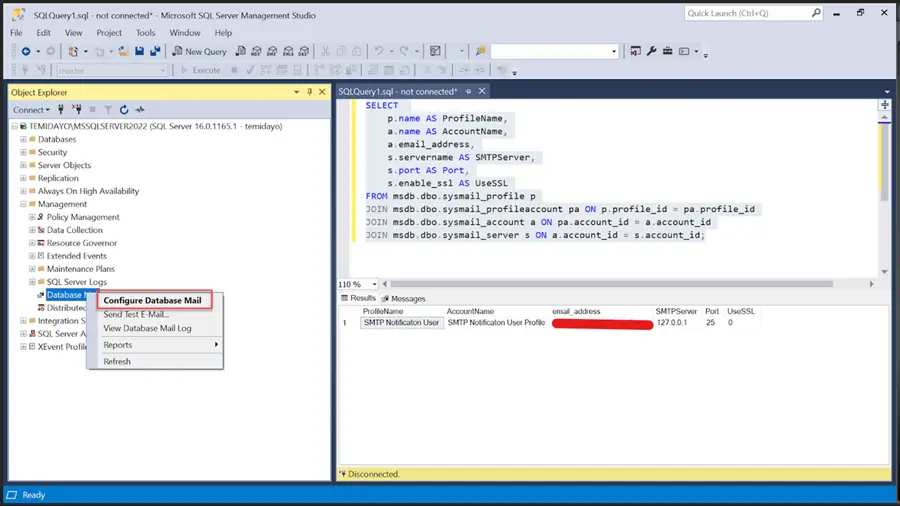Screen dimensions: 900x507
Task: Click the Quick Launch search field
Action: (x=747, y=13)
